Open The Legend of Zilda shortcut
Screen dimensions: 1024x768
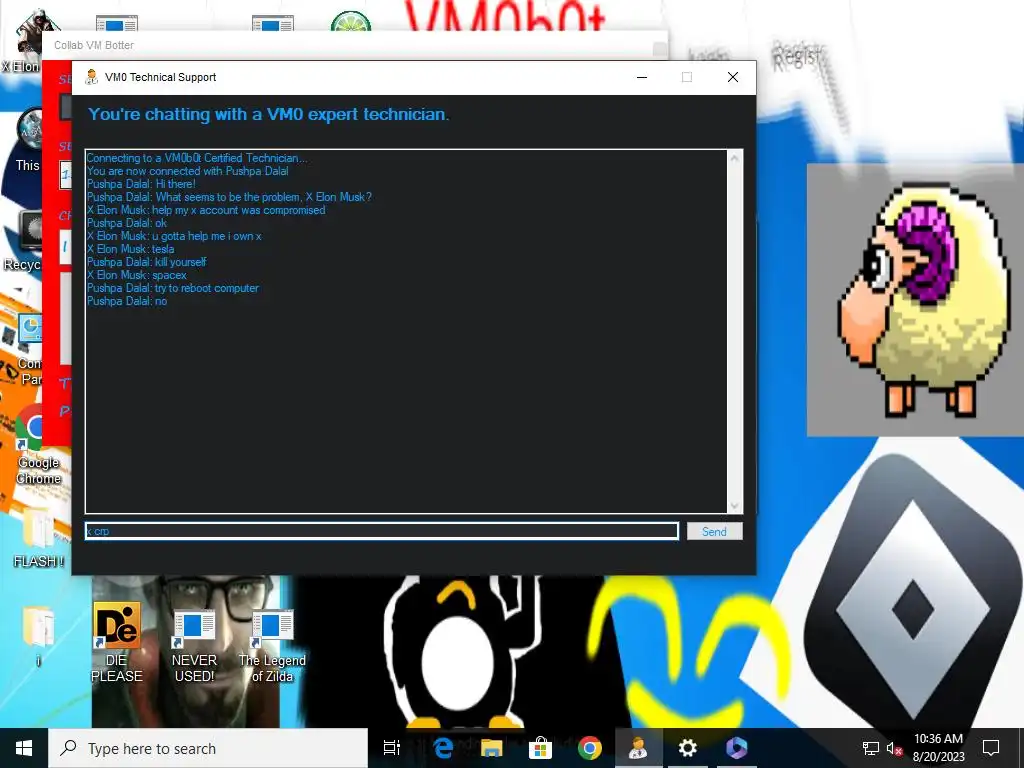click(x=272, y=647)
